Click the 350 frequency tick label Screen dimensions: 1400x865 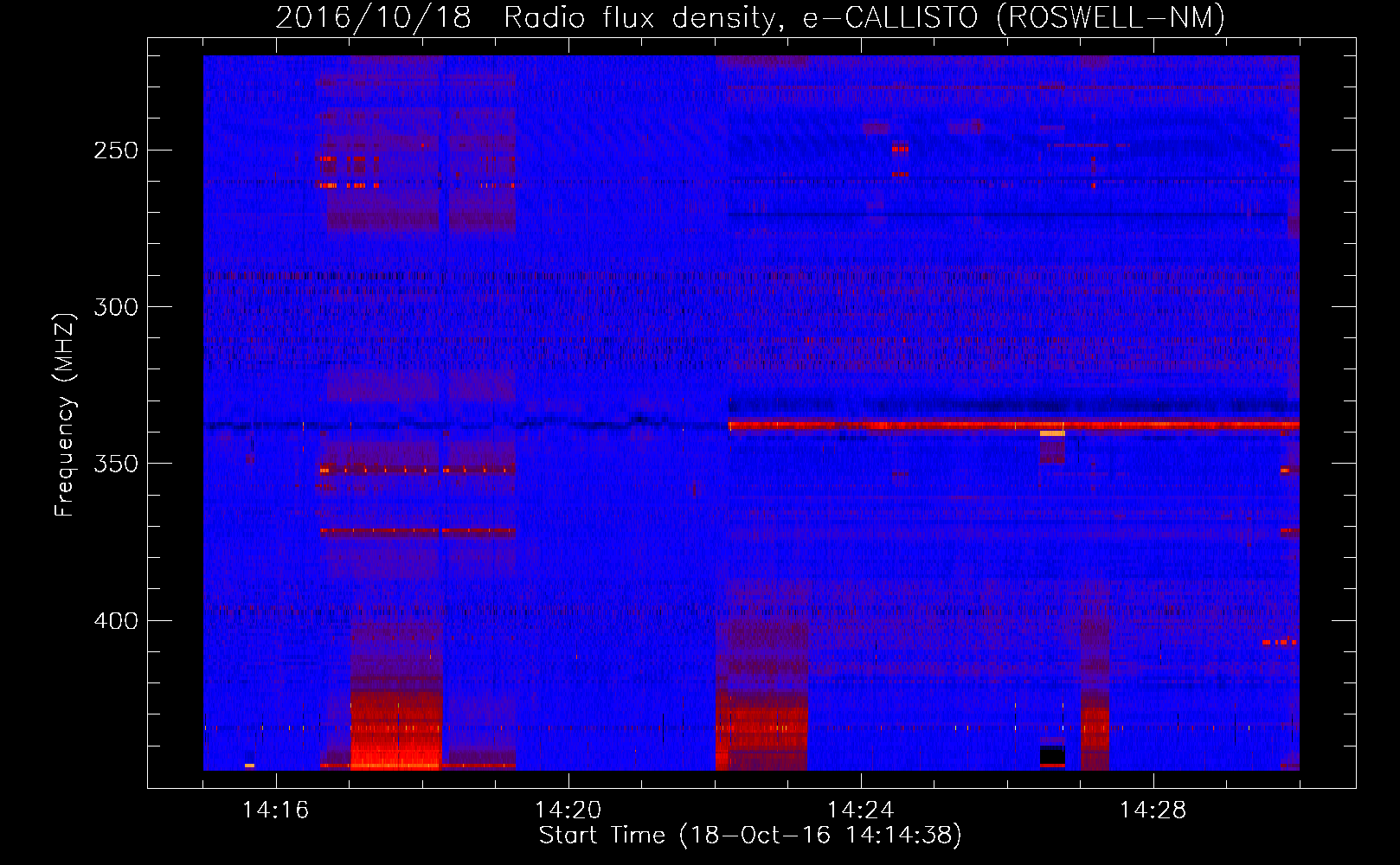[116, 464]
